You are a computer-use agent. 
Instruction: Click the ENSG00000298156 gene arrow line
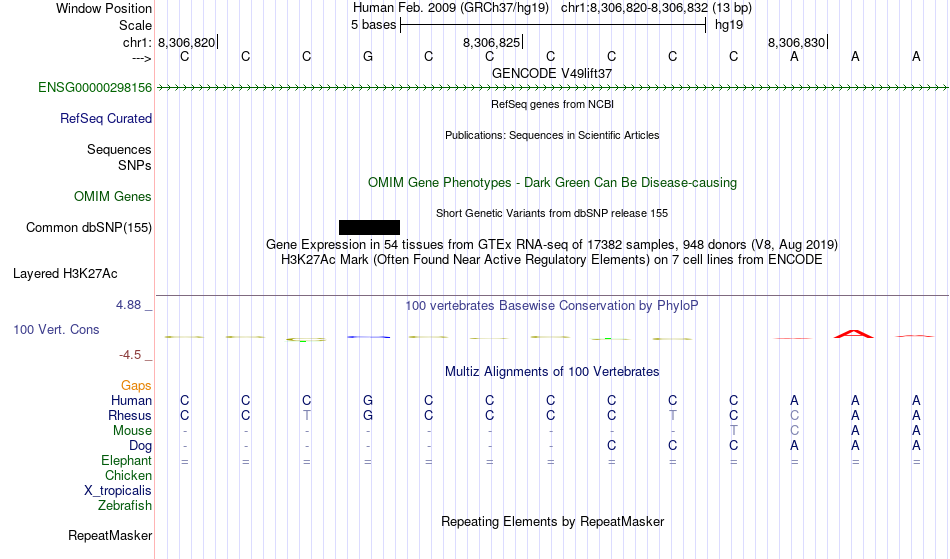(550, 88)
